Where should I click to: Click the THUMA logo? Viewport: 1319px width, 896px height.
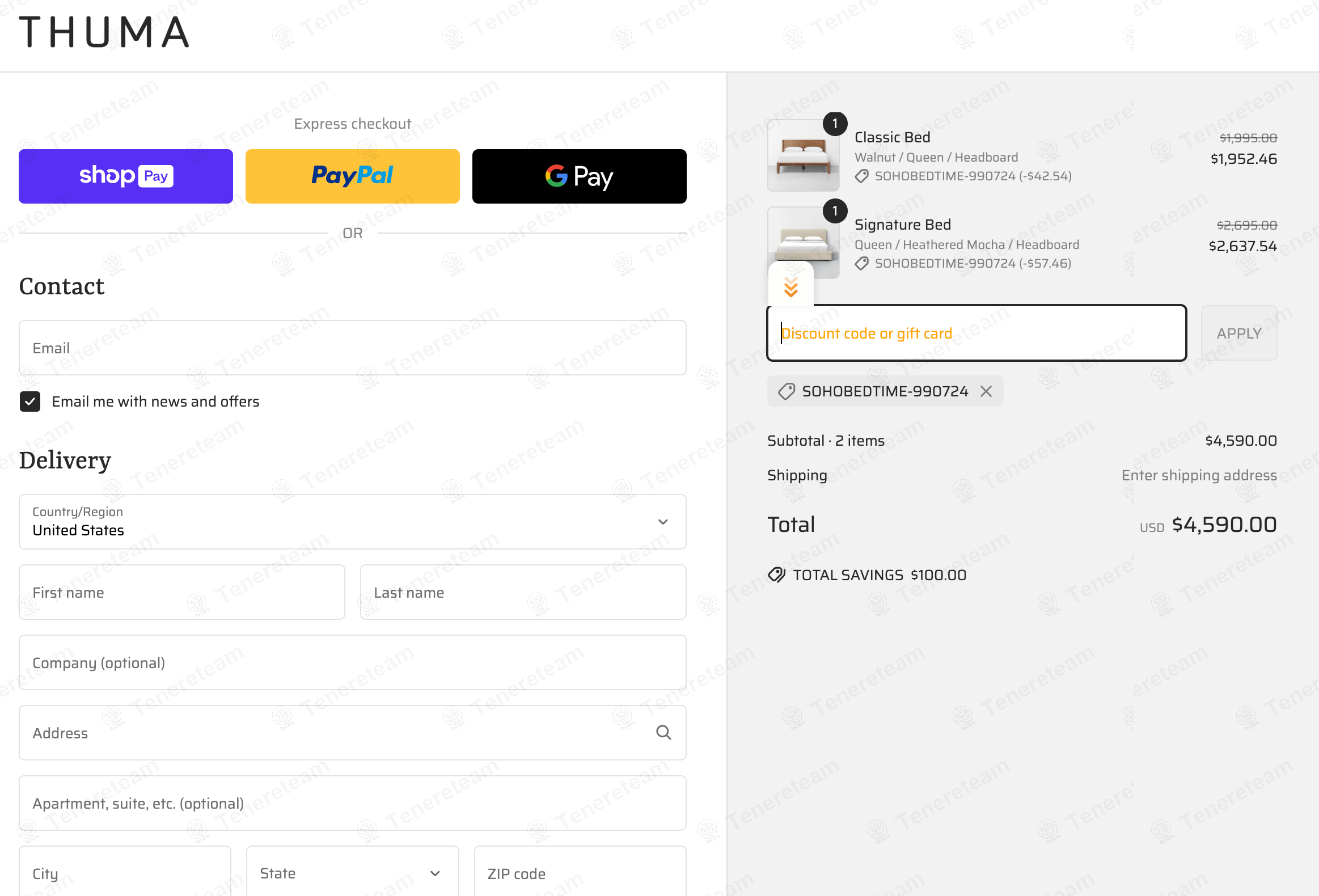tap(104, 32)
